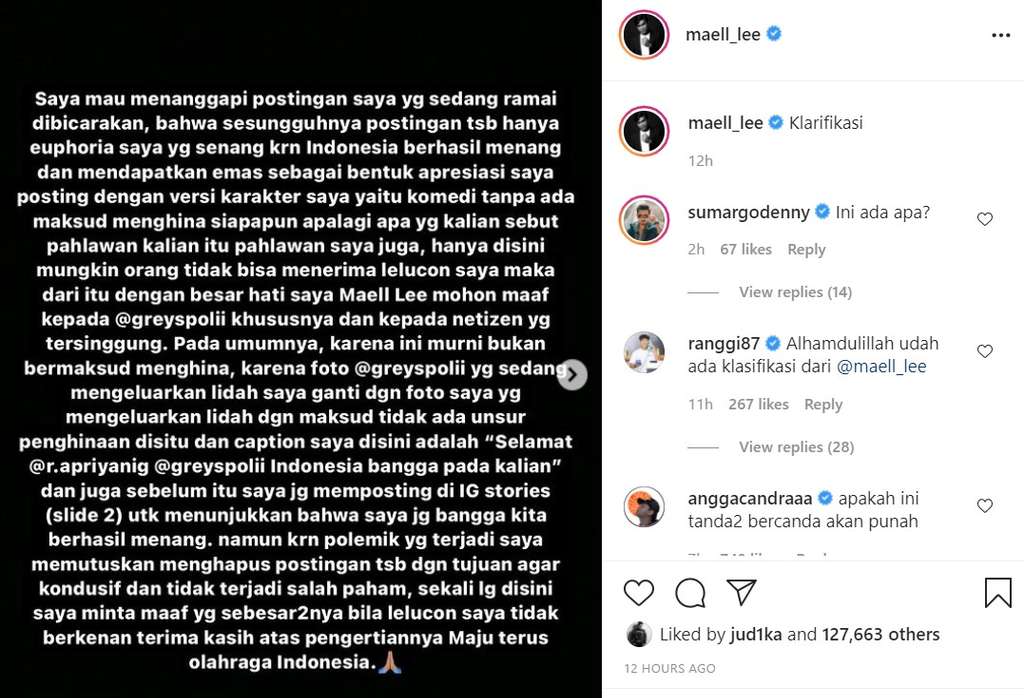Open maell_lee profile from header username
Screen dimensions: 1024x698
[x=722, y=35]
